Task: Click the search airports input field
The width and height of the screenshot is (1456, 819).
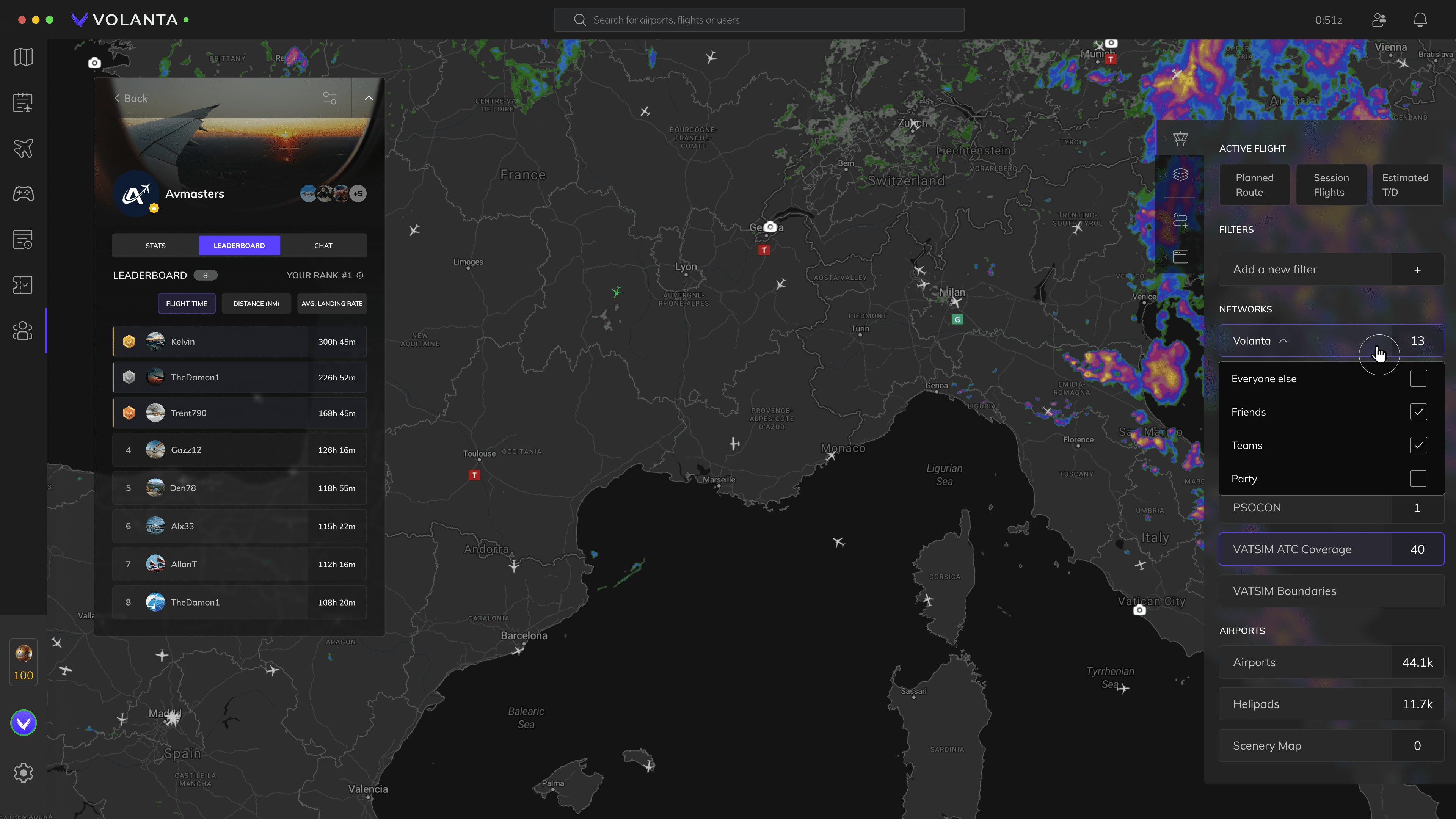Action: [759, 20]
